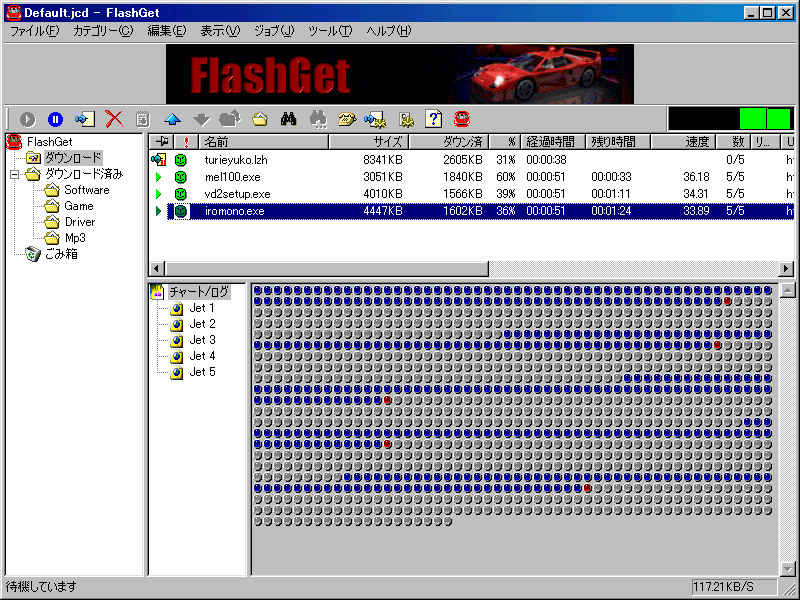
Task: Open the ファイル(F) menu
Action: click(35, 31)
